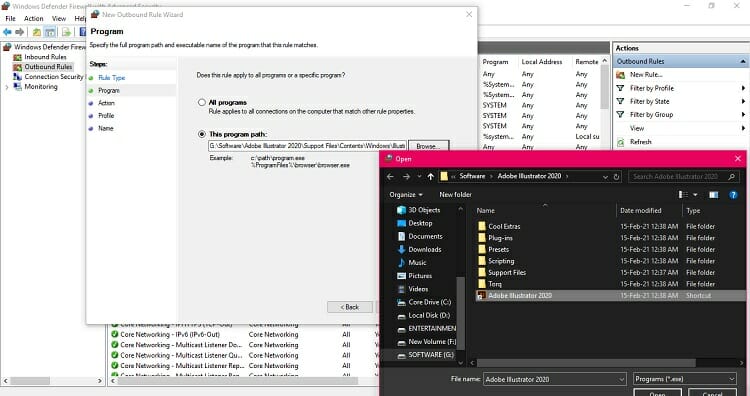Select the Cool Extras folder

[x=504, y=226]
